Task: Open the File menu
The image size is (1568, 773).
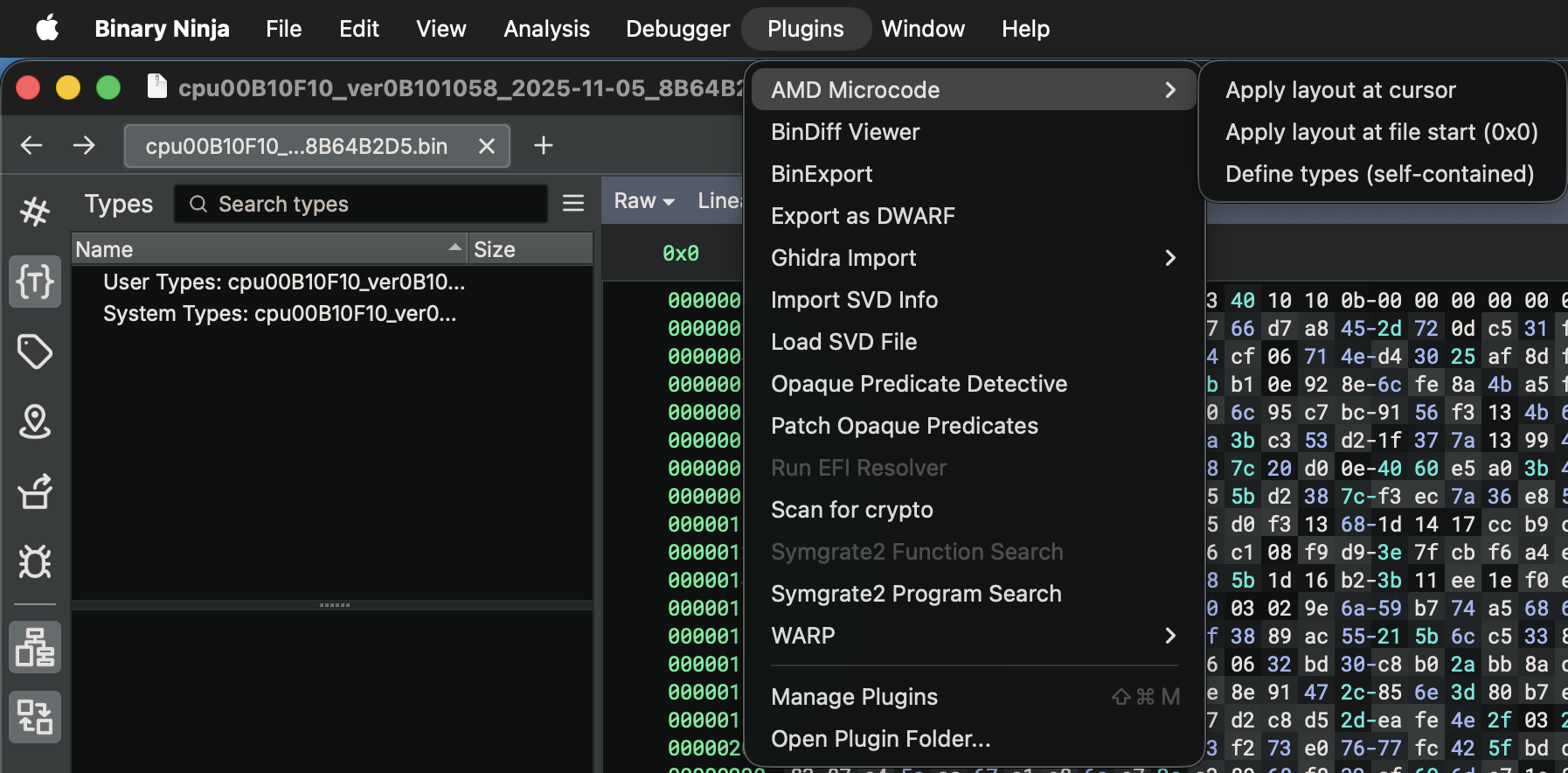Action: [284, 29]
